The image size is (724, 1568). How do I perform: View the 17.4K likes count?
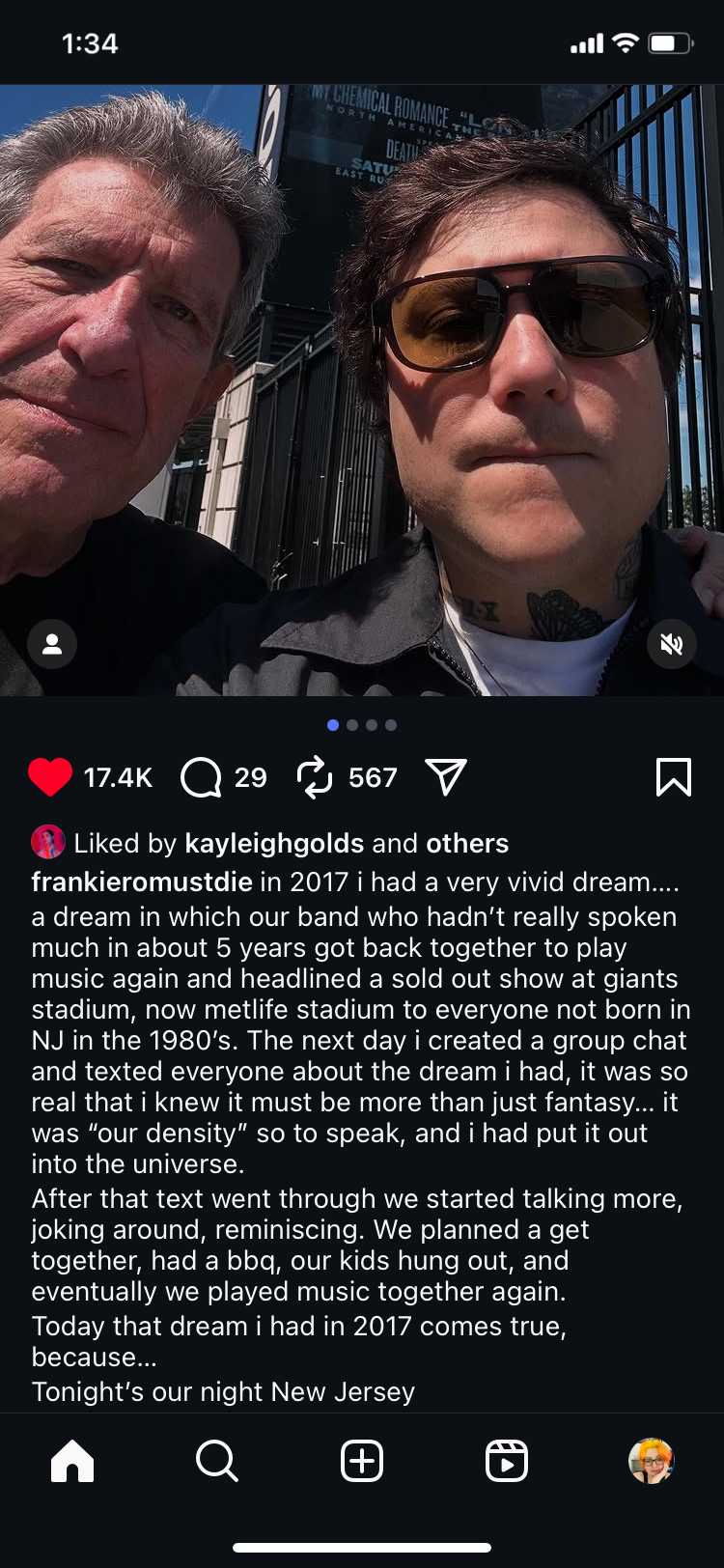118,777
